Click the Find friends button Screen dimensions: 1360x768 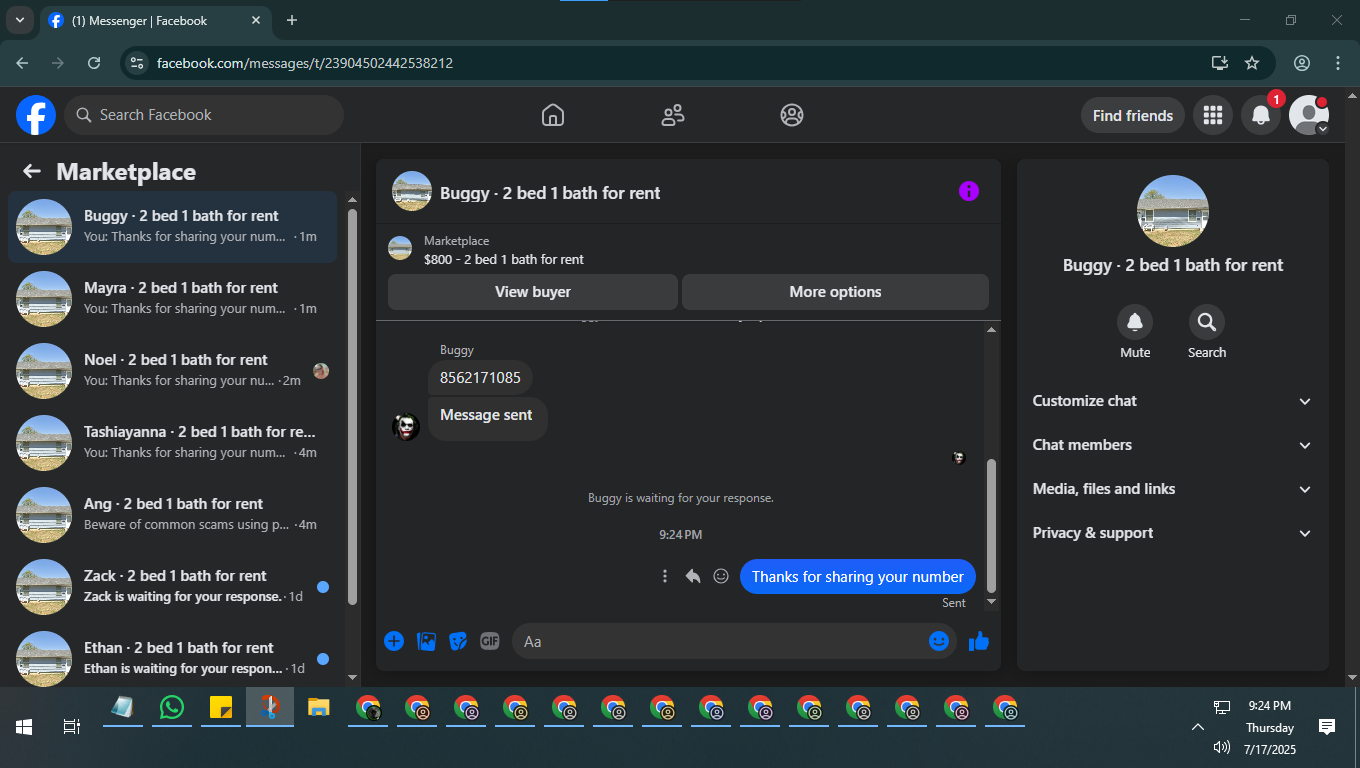point(1133,115)
